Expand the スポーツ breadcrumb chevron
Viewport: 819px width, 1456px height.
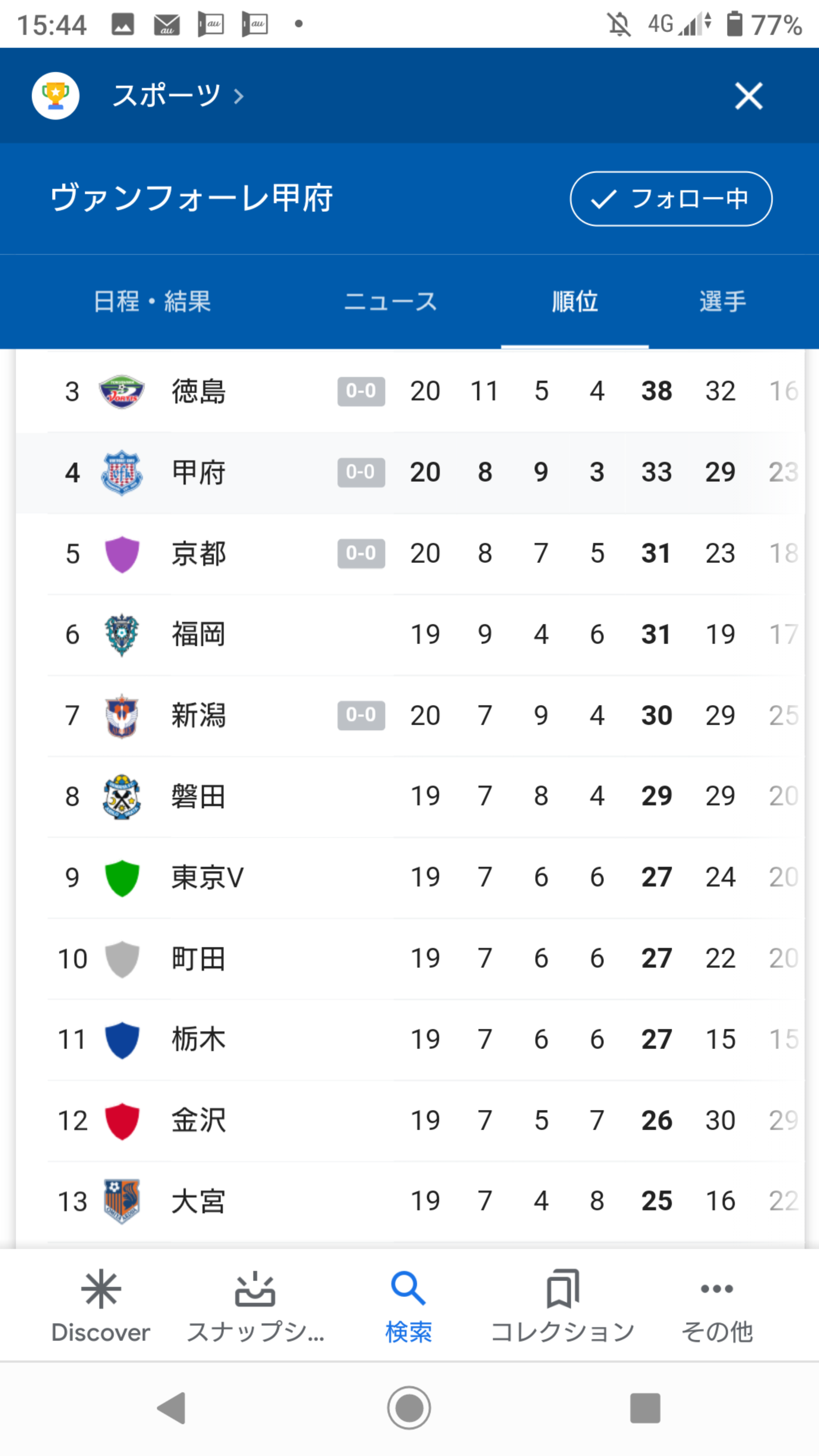(x=239, y=97)
